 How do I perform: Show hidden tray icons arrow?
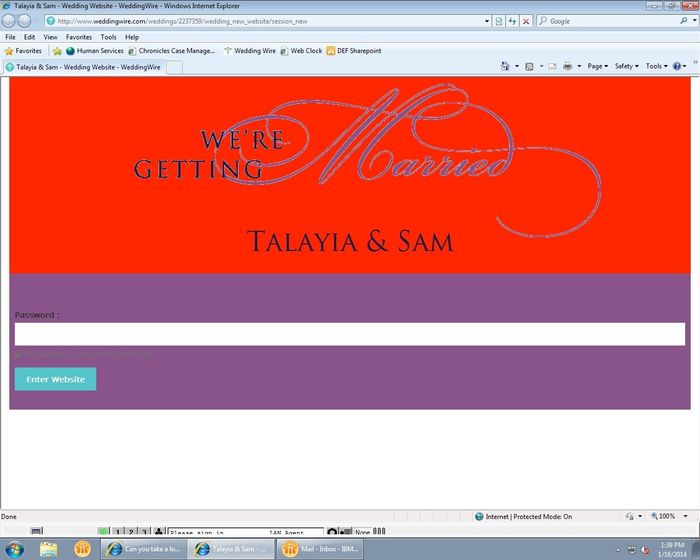coord(618,550)
